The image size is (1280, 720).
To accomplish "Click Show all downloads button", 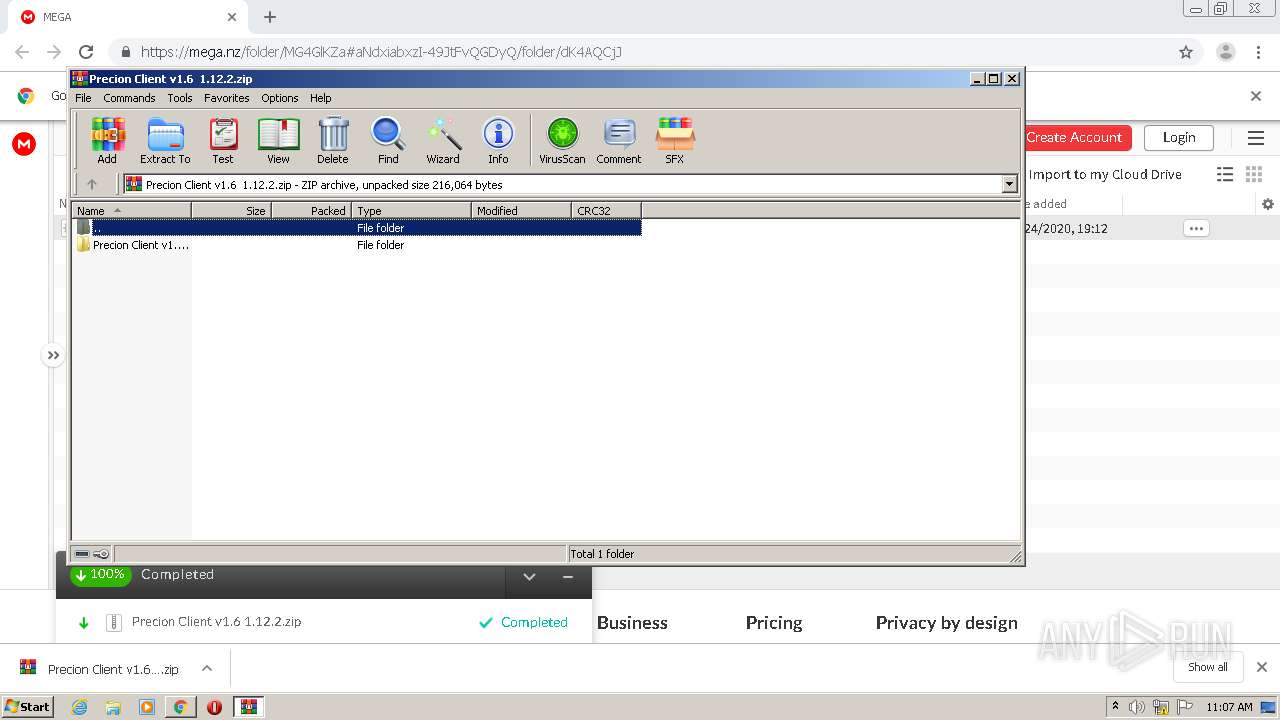I will pyautogui.click(x=1207, y=667).
